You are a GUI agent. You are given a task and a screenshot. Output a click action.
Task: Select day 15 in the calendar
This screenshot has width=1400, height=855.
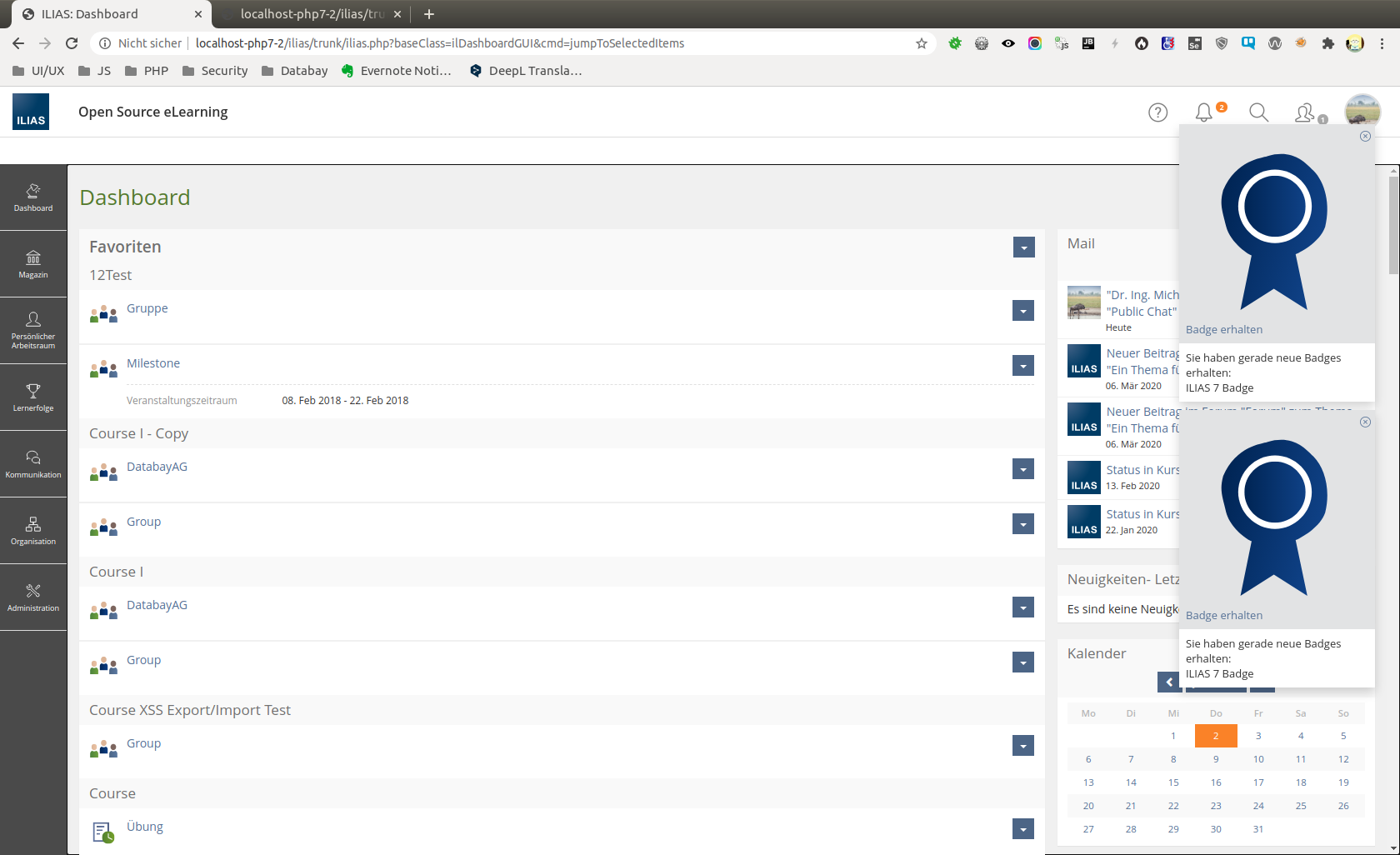point(1173,782)
